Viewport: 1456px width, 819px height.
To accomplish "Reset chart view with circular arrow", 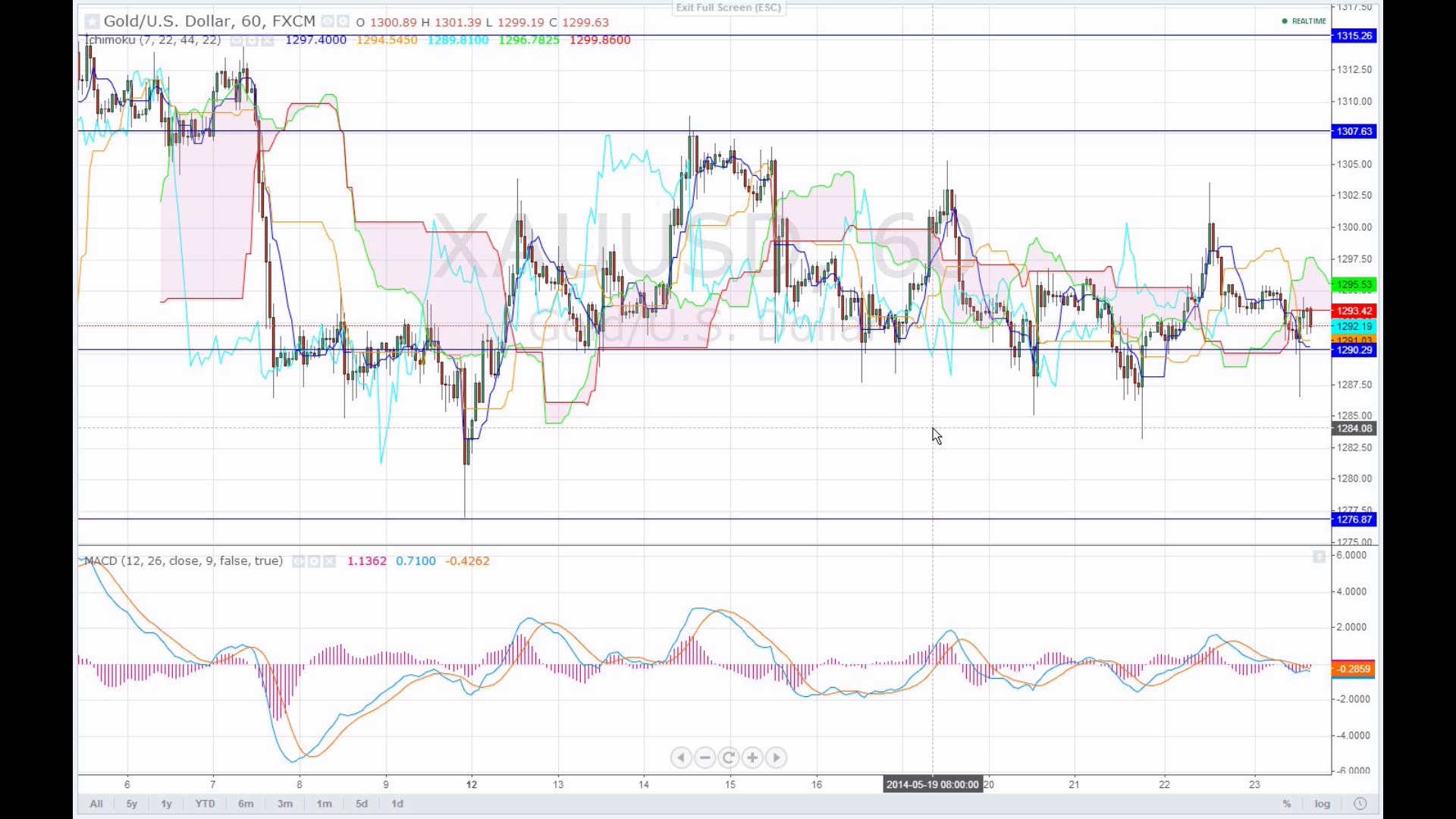I will [729, 758].
